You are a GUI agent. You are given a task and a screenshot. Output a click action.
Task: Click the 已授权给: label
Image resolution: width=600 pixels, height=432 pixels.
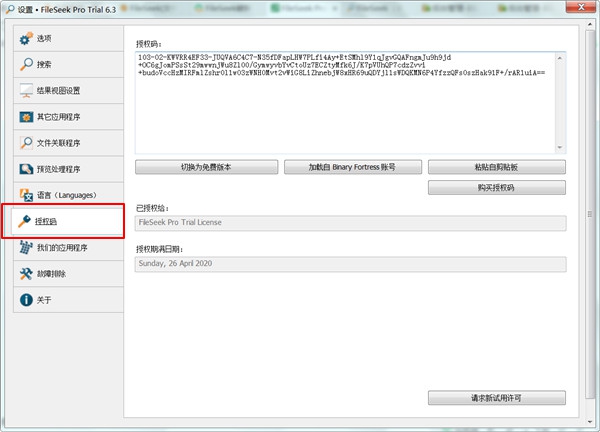[x=152, y=208]
